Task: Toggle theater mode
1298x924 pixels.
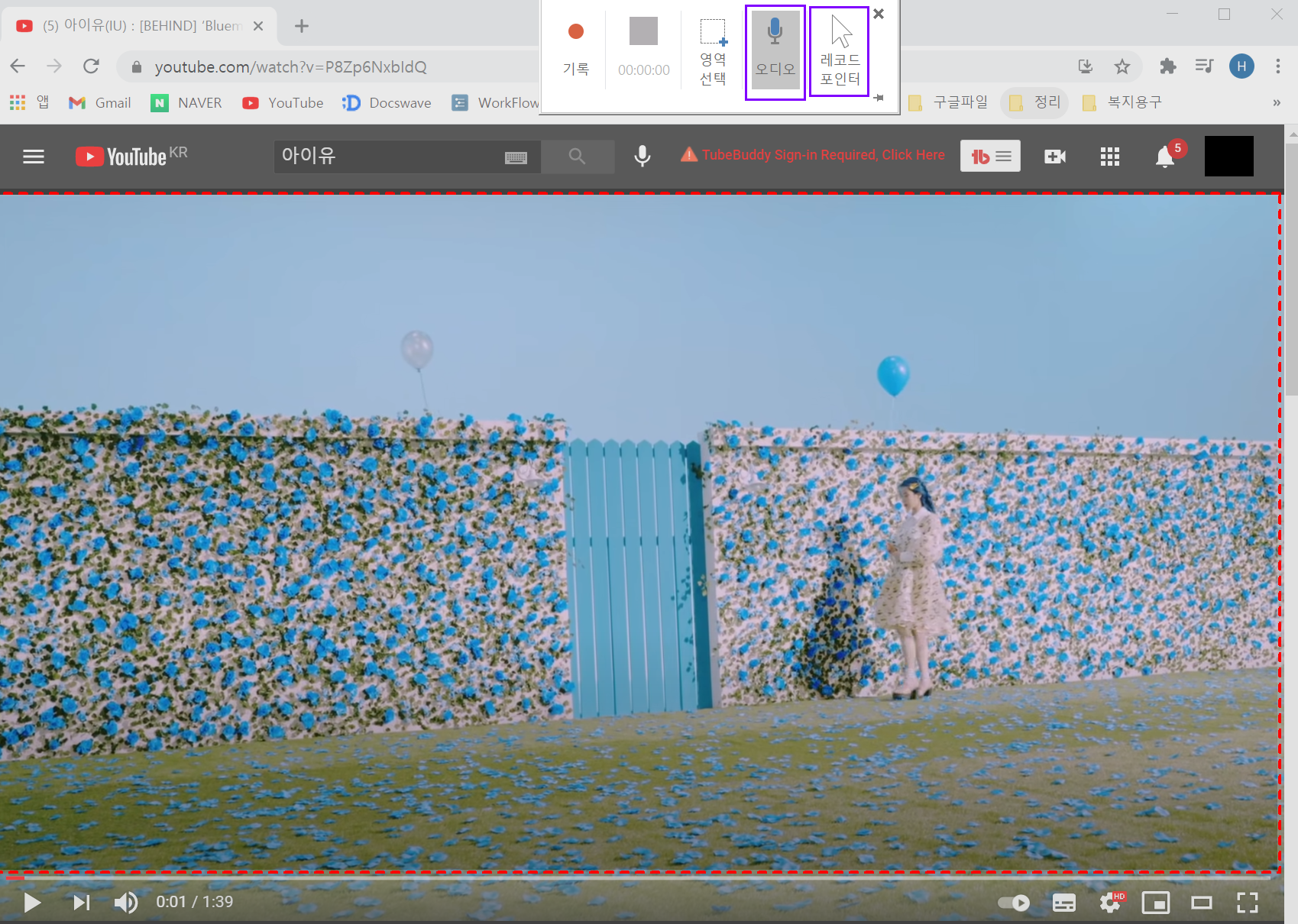Action: pyautogui.click(x=1202, y=903)
